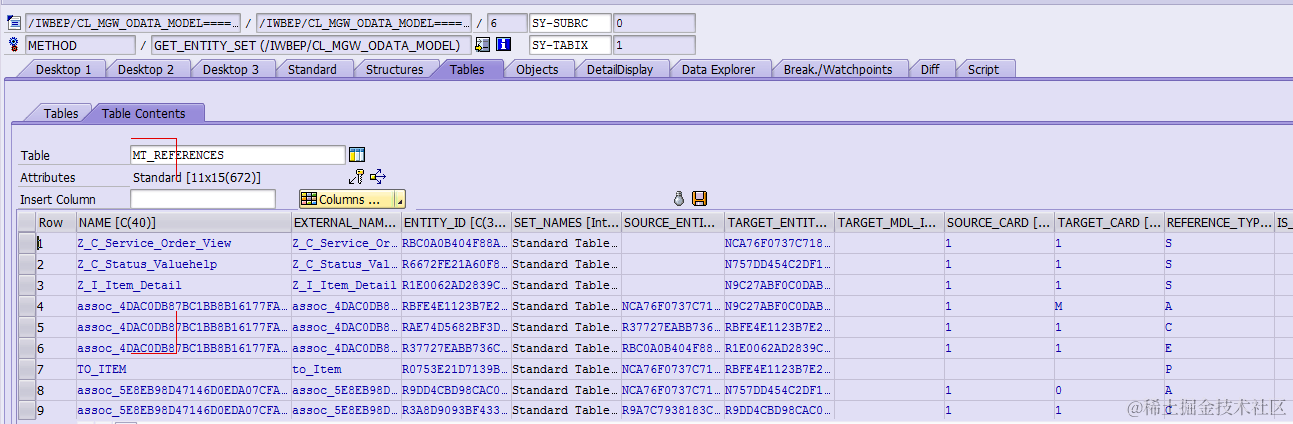
Task: Click the SET_NAMES column header
Action: [565, 222]
